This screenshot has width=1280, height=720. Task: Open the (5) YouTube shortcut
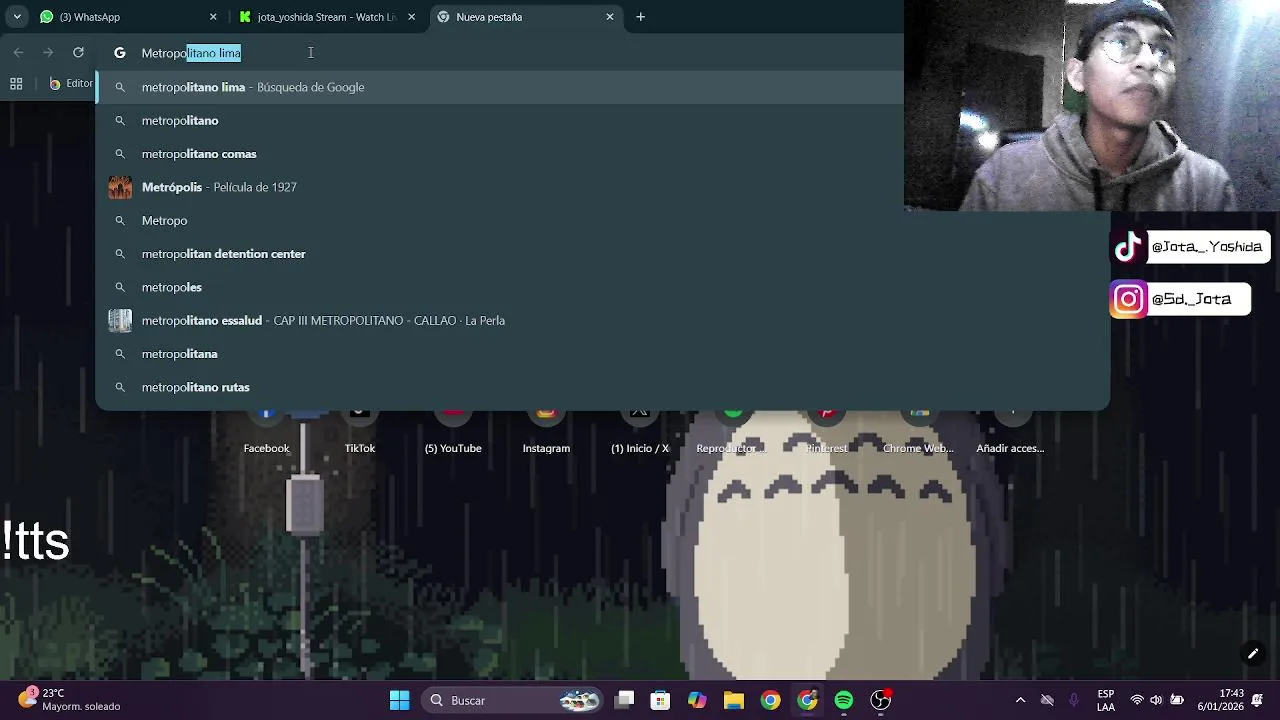(x=453, y=432)
